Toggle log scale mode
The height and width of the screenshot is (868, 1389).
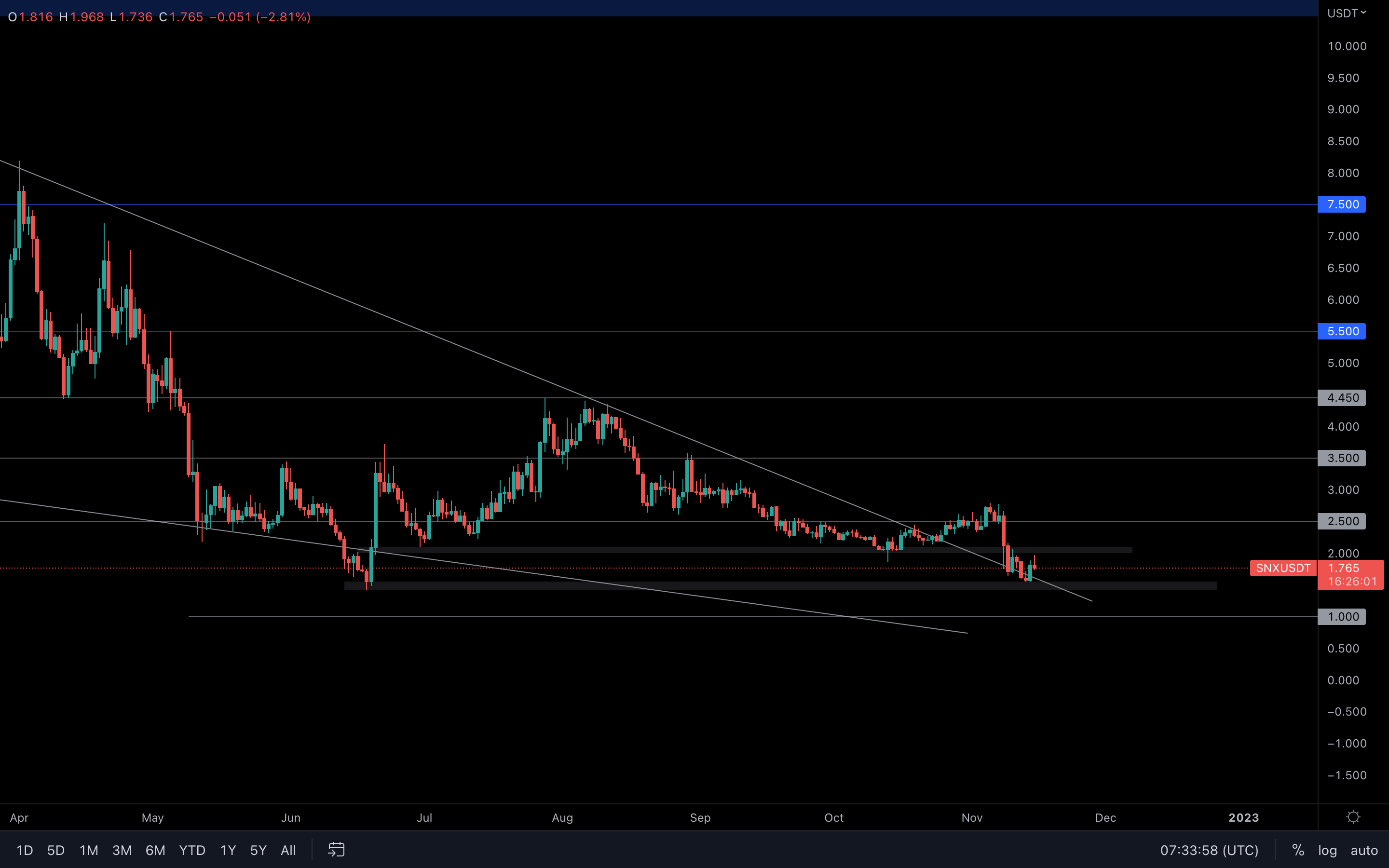coord(1327,850)
